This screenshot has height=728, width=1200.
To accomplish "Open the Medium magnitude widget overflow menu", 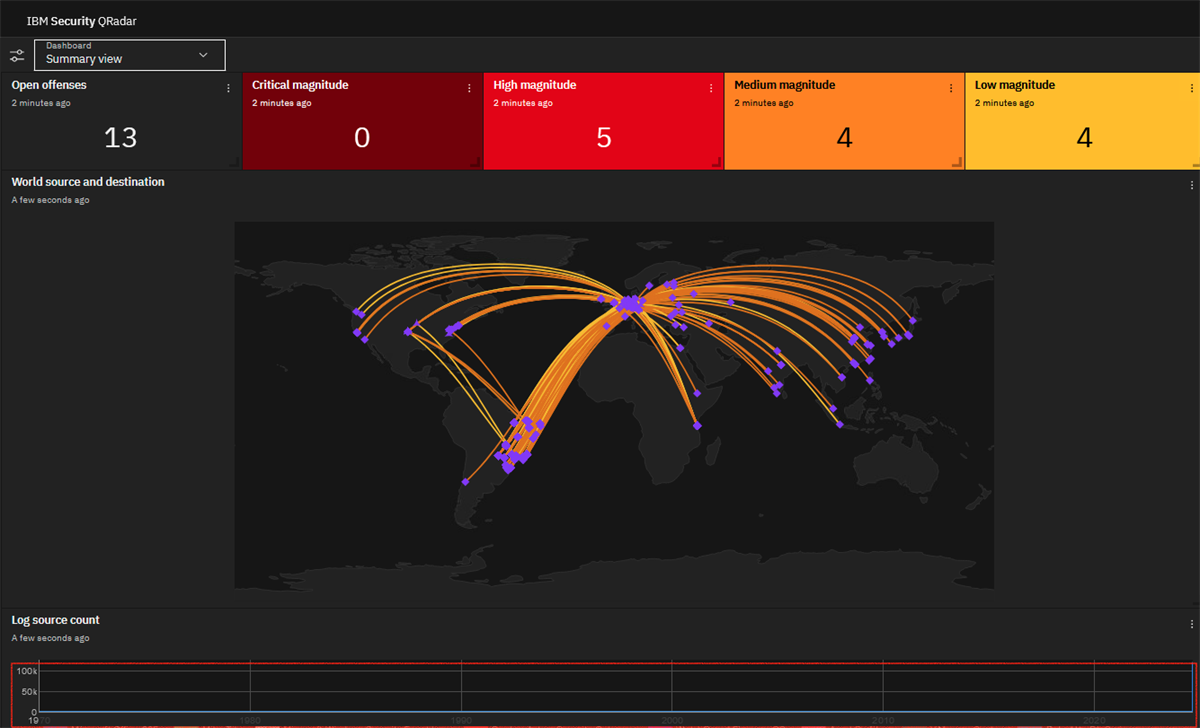I will [x=951, y=88].
